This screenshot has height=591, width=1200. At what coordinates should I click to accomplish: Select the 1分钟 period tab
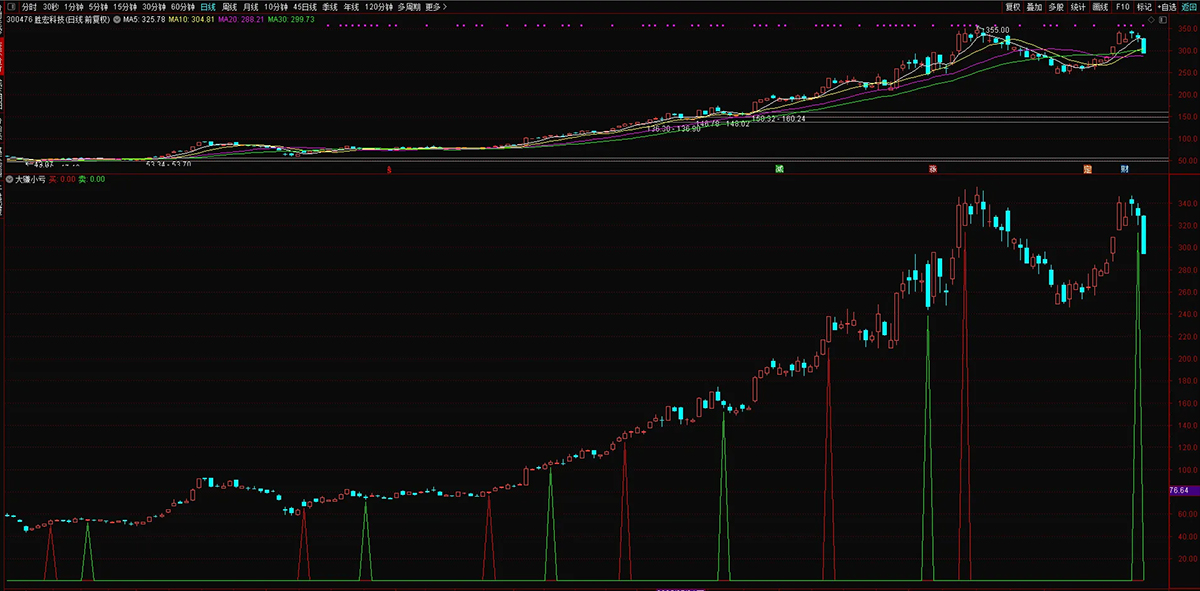click(x=74, y=6)
